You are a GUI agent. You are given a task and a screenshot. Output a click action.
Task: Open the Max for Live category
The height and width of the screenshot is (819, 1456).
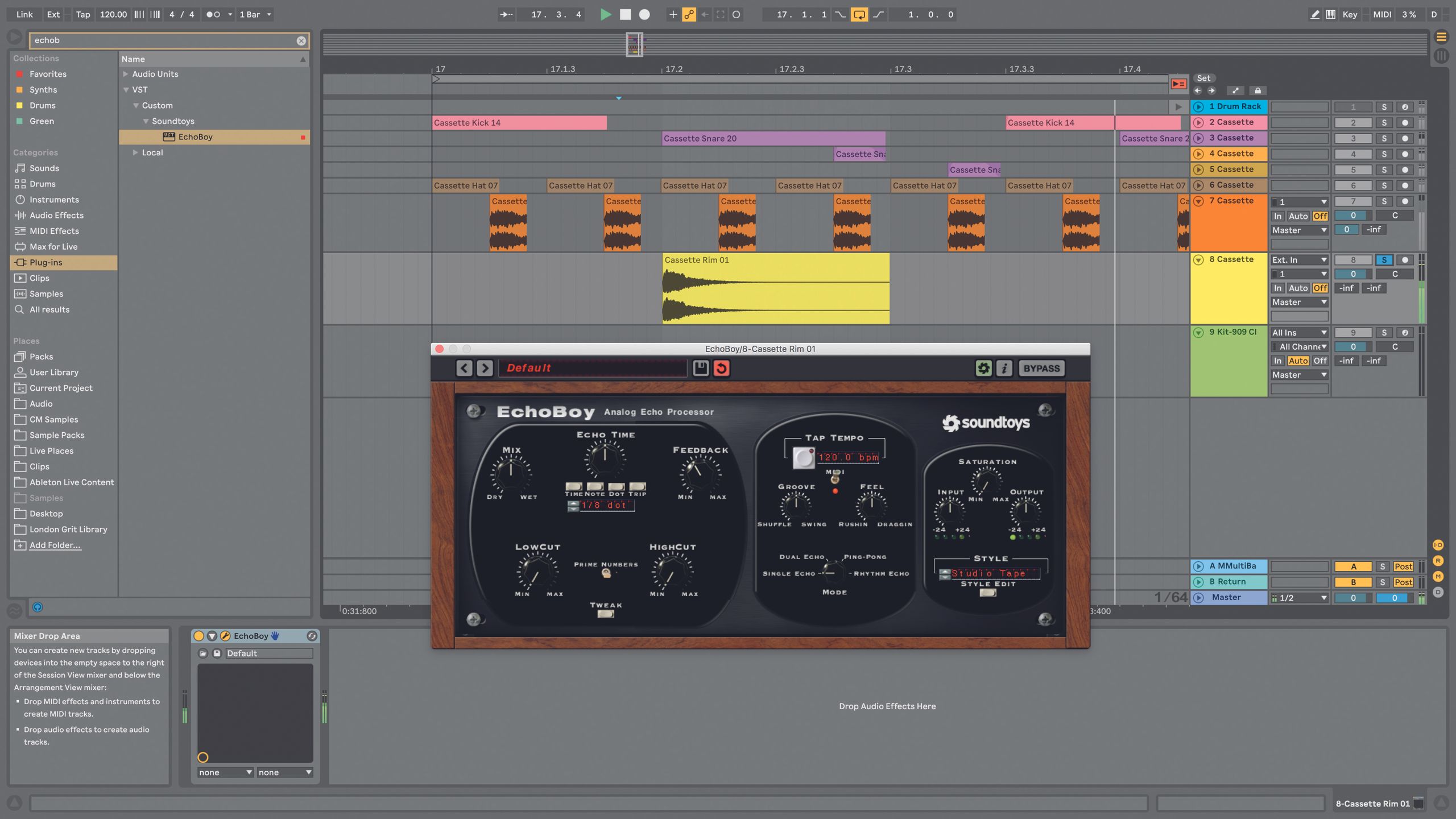[x=53, y=247]
